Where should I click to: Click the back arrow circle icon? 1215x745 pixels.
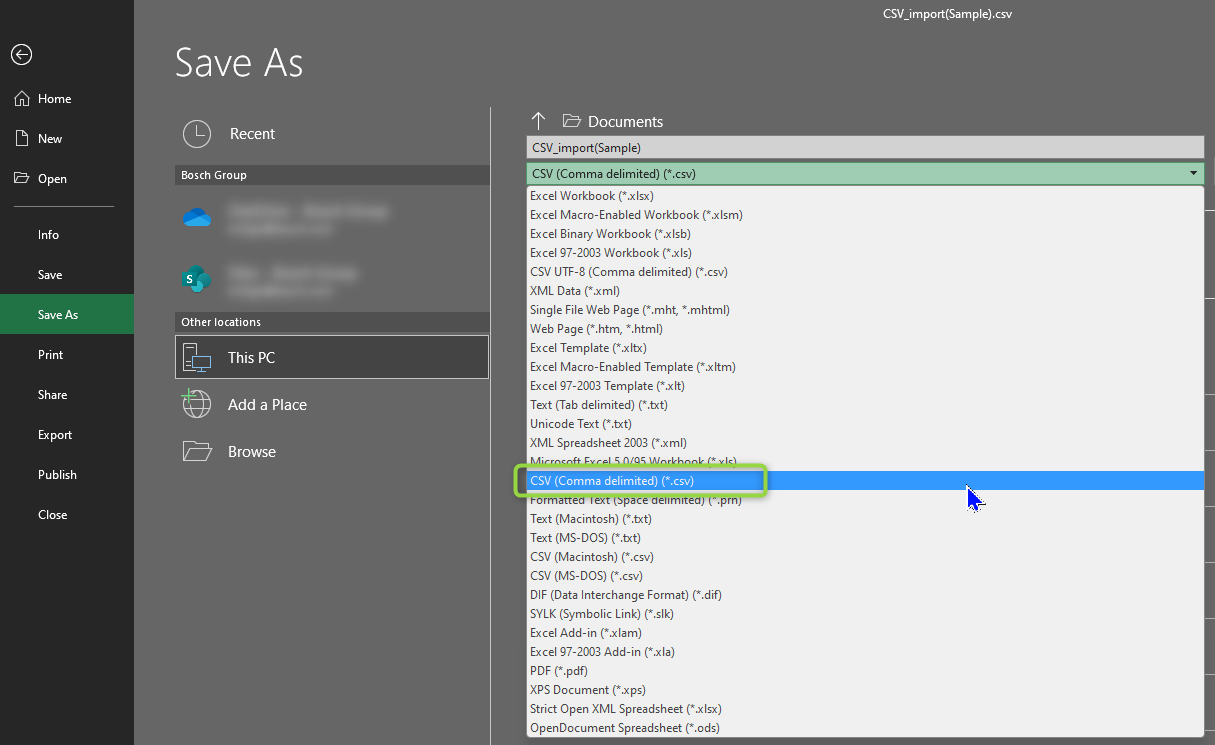(x=21, y=55)
